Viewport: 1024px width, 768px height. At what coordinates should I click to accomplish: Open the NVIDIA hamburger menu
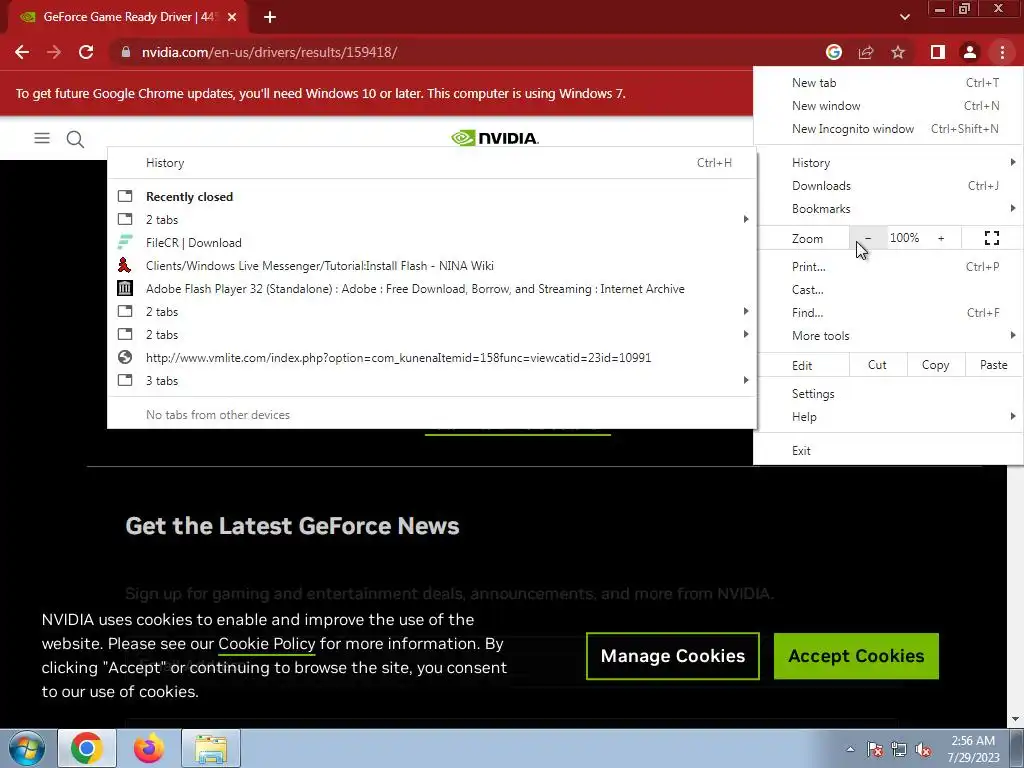(42, 138)
